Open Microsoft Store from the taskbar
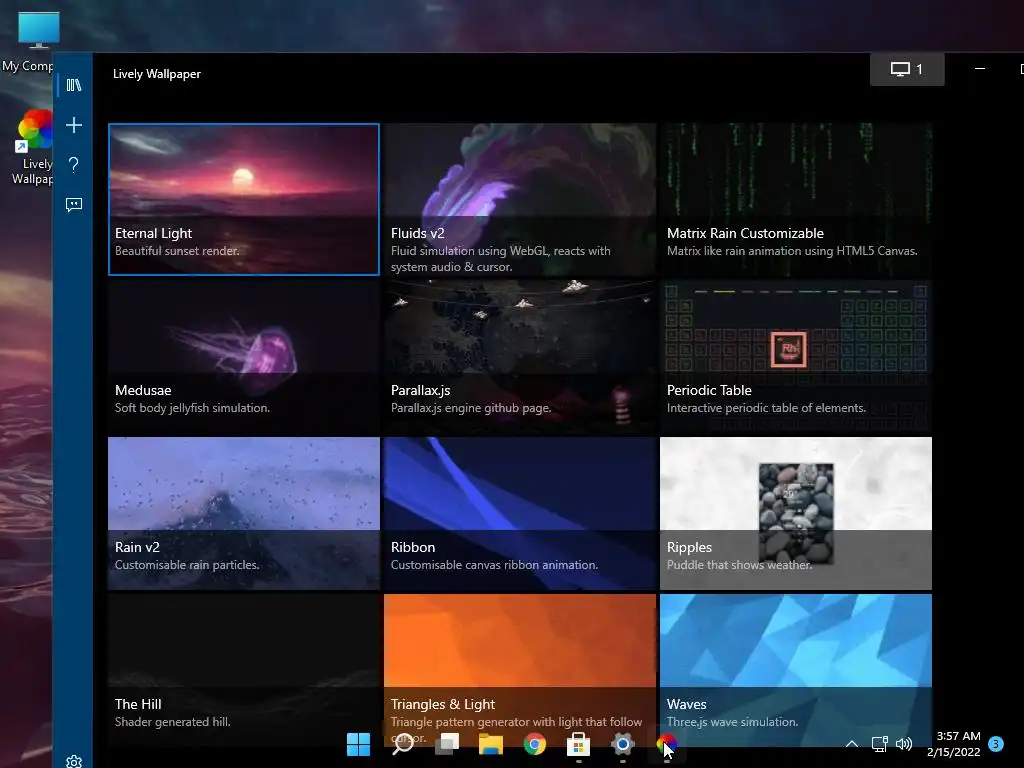This screenshot has height=768, width=1024. pos(578,744)
